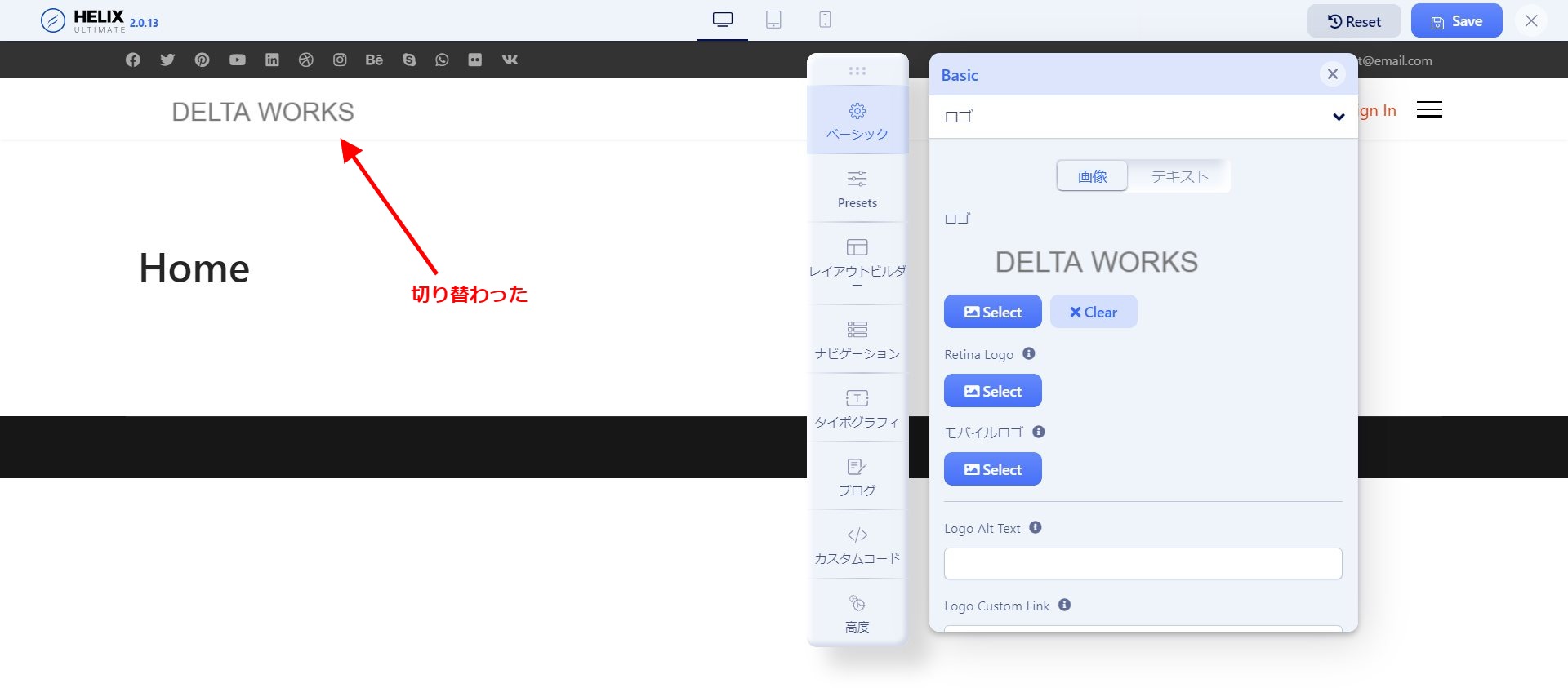Open the ベーシック settings section
The width and height of the screenshot is (1568, 688).
tap(857, 121)
